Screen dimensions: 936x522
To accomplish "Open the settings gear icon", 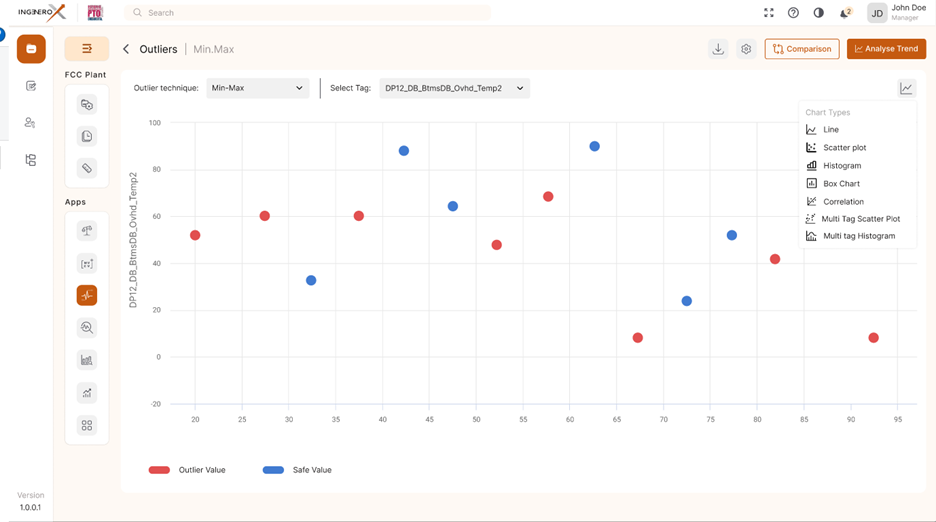I will (746, 49).
